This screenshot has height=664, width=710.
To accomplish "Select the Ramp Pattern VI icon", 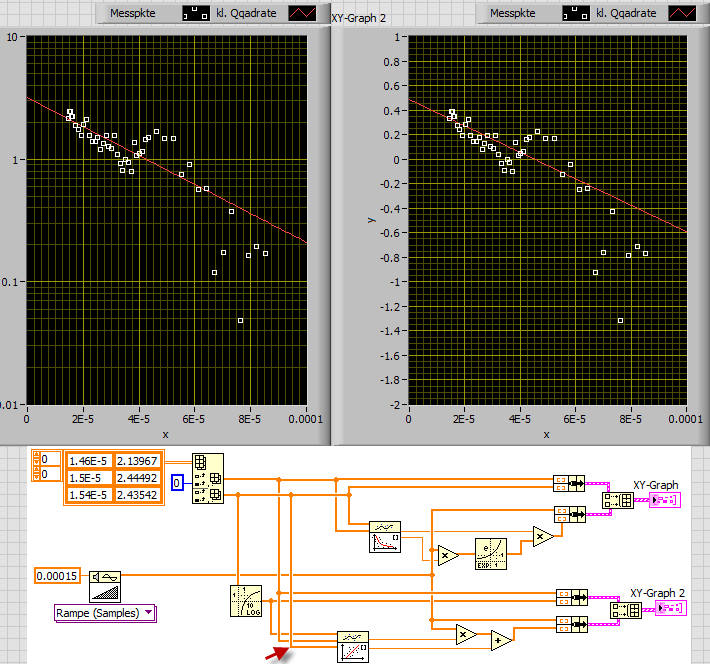I will [105, 587].
